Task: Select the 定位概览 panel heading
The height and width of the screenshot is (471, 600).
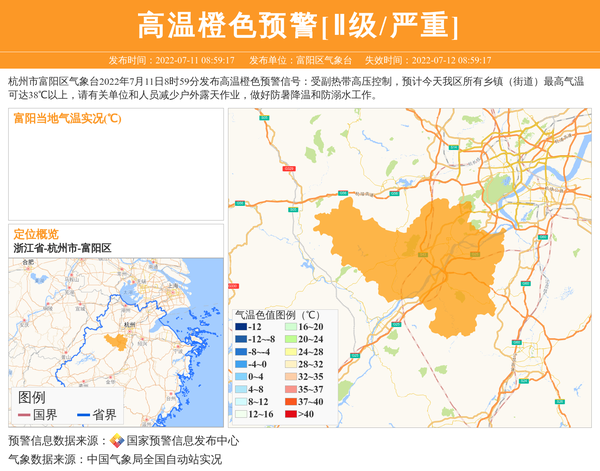Action: coord(36,234)
